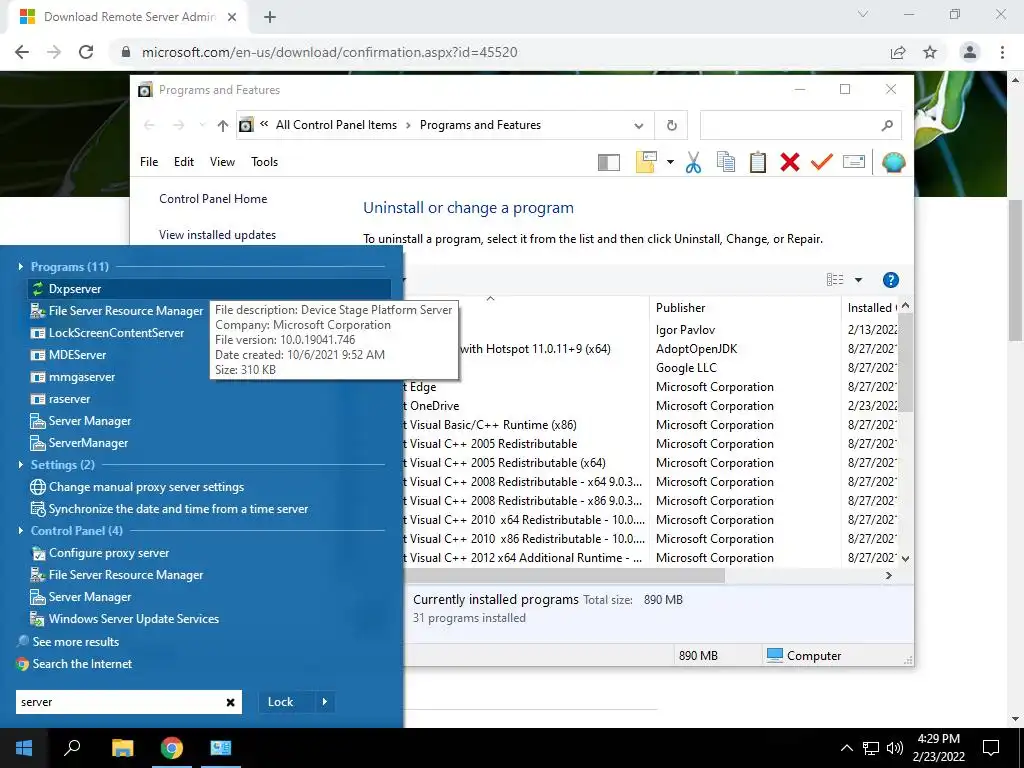Click the Control Panel taskbar icon

pos(221,748)
